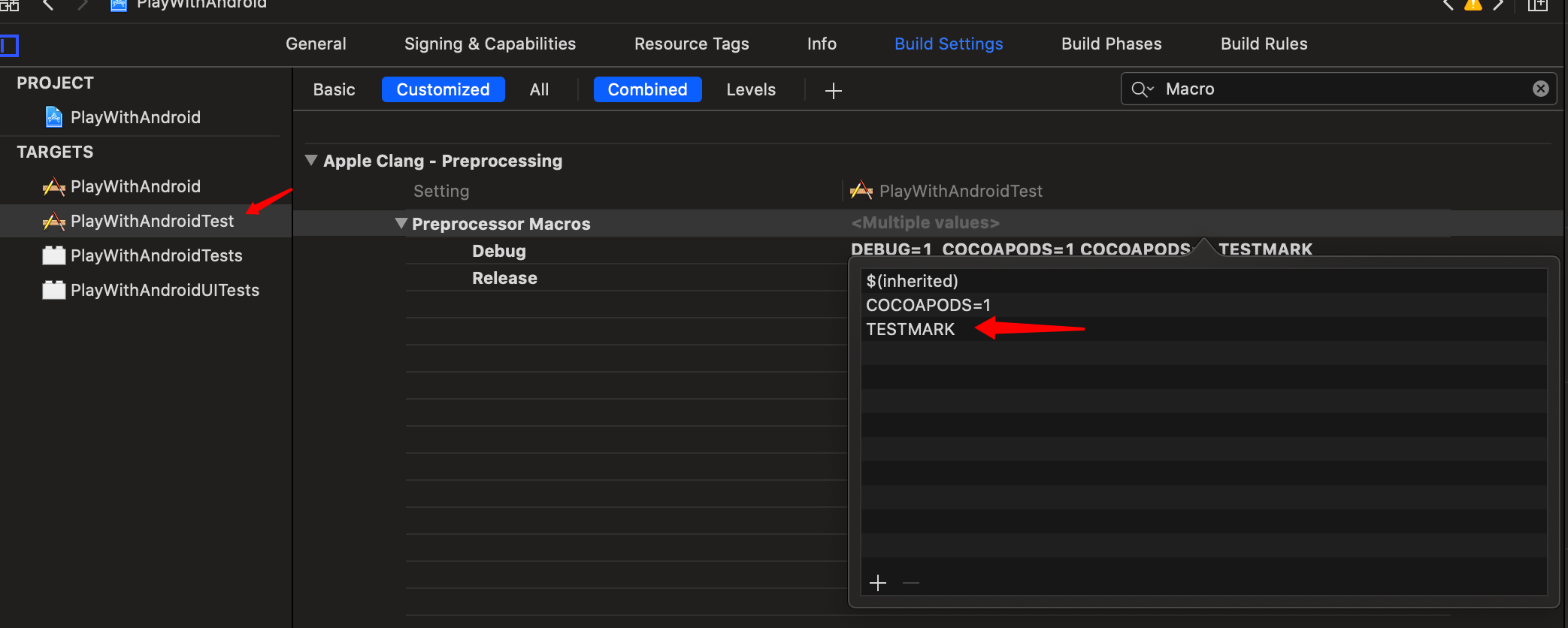Open the General tab
Image resolution: width=1568 pixels, height=628 pixels.
316,44
